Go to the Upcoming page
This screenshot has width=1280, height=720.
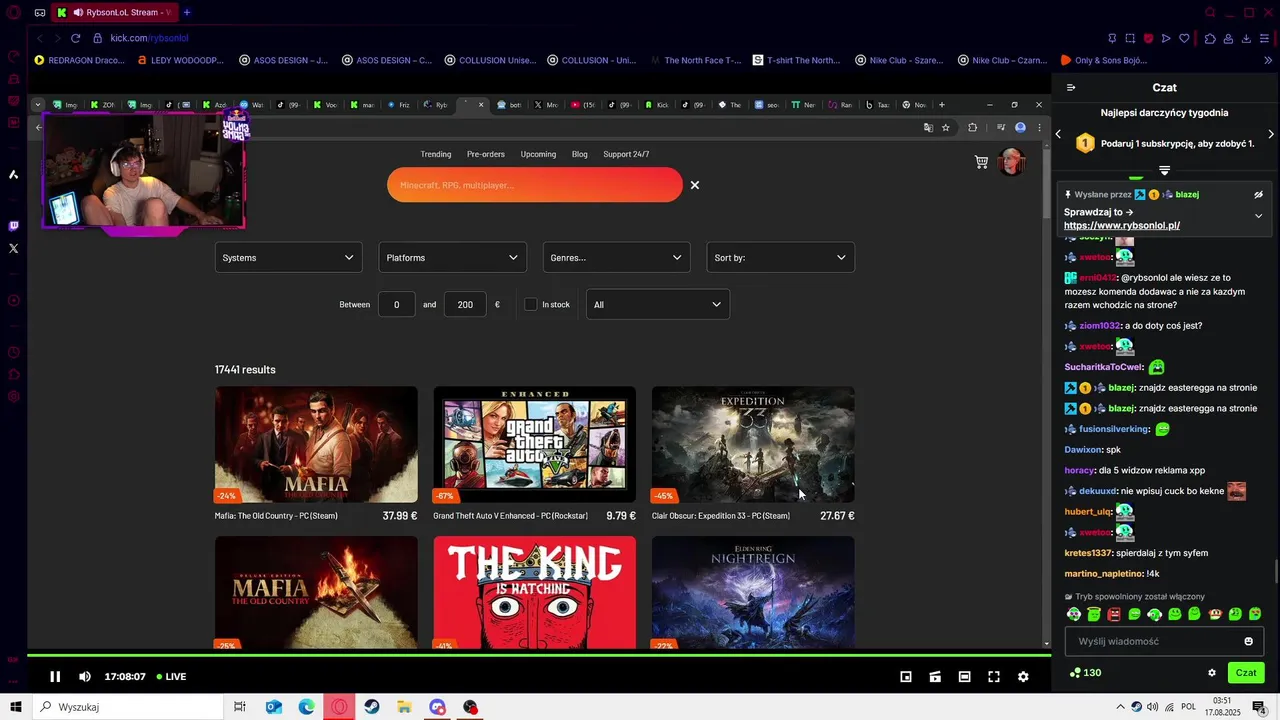click(538, 154)
